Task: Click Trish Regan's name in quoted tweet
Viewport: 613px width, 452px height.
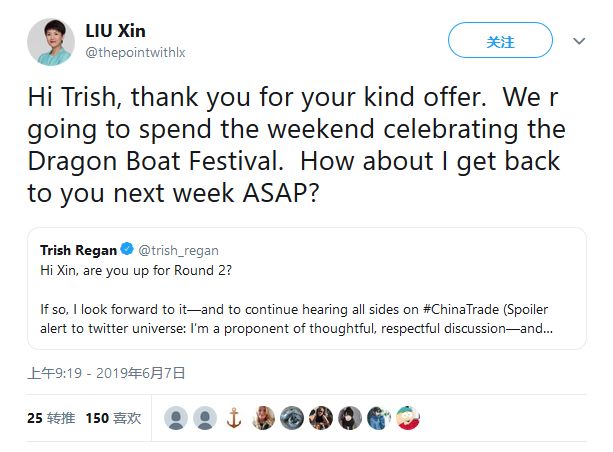Action: tap(76, 250)
